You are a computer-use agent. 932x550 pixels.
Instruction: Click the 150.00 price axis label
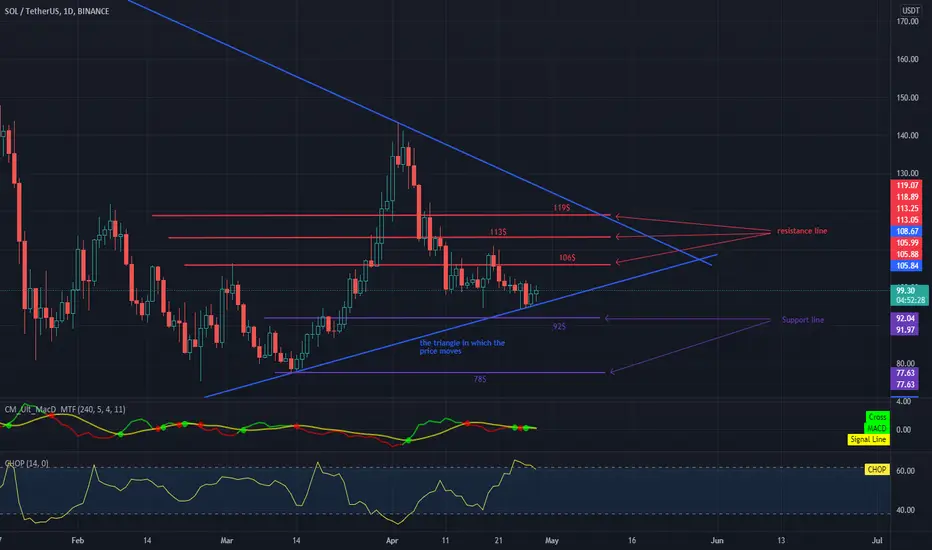click(x=907, y=98)
